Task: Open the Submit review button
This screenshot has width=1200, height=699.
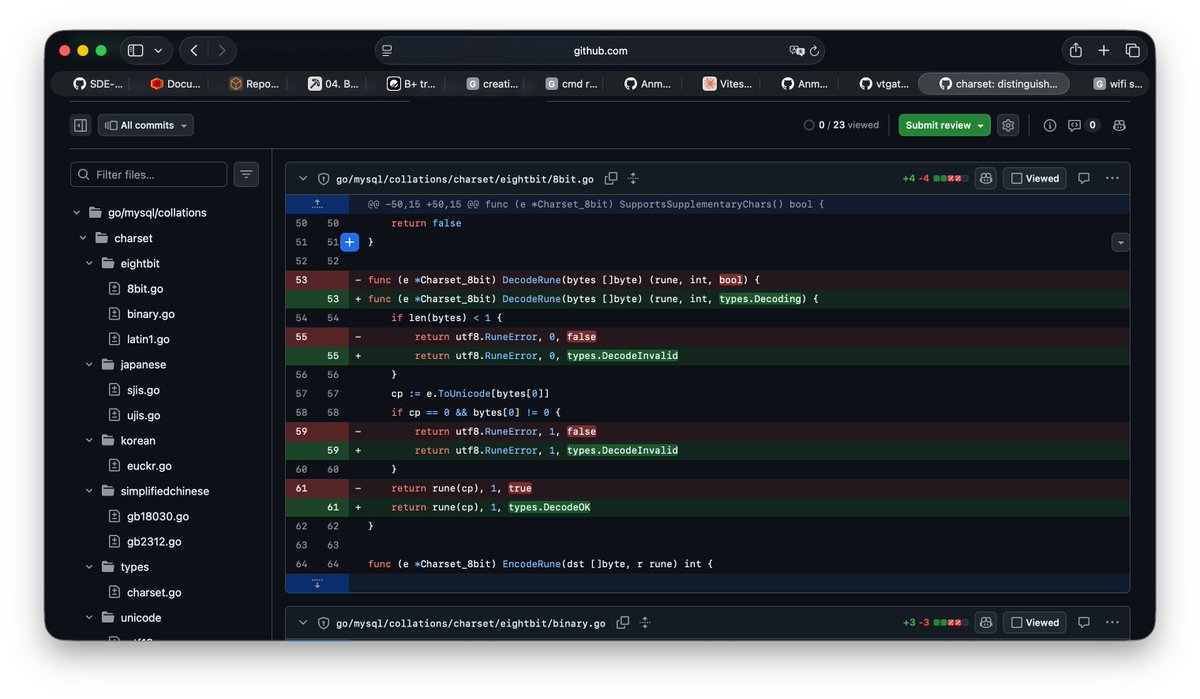Action: click(x=944, y=125)
